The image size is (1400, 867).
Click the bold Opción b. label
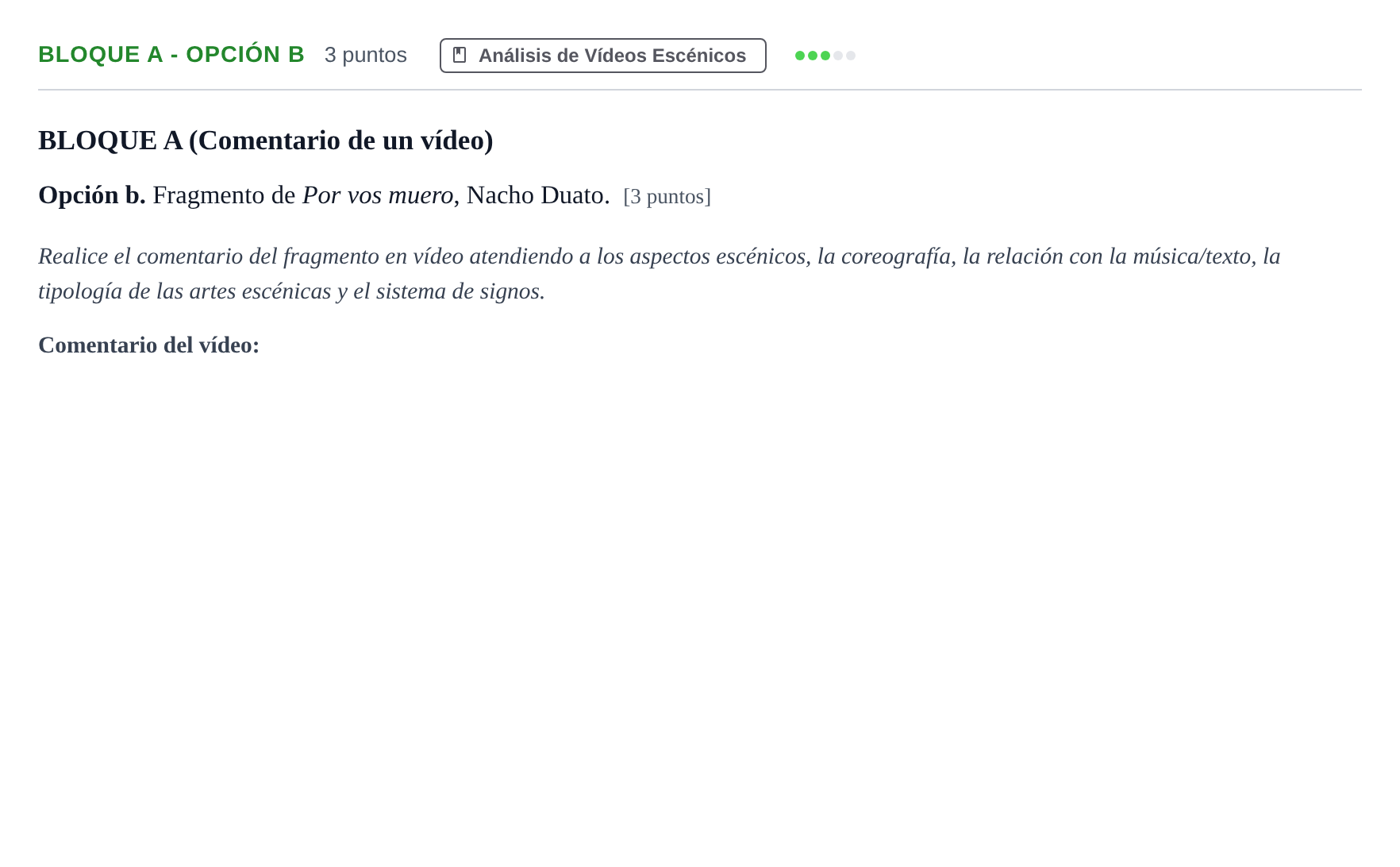tap(92, 195)
